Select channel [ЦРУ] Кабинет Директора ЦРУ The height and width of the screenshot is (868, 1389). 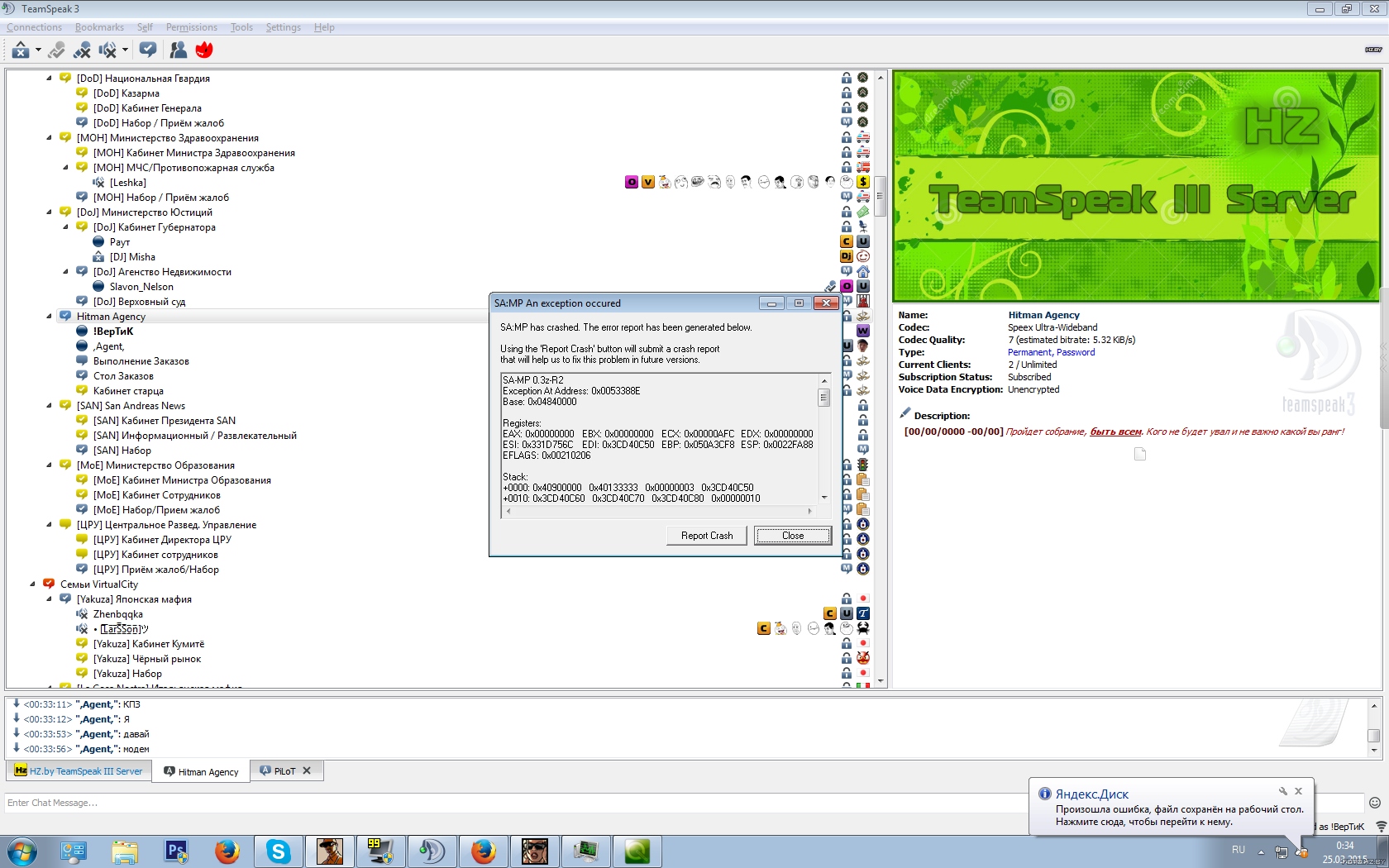click(x=162, y=540)
